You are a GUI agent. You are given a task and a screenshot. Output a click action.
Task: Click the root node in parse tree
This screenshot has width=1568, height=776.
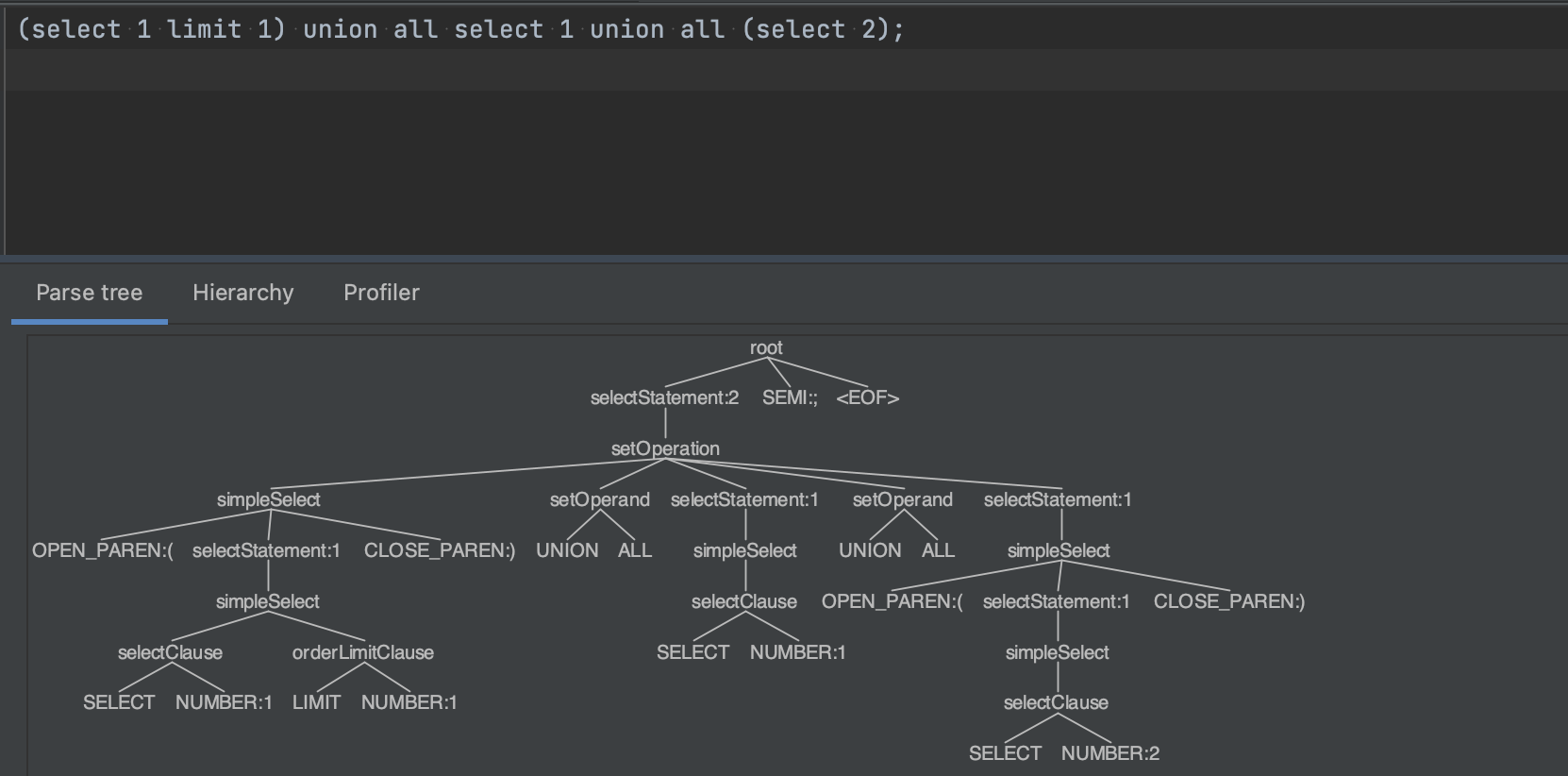tap(766, 347)
